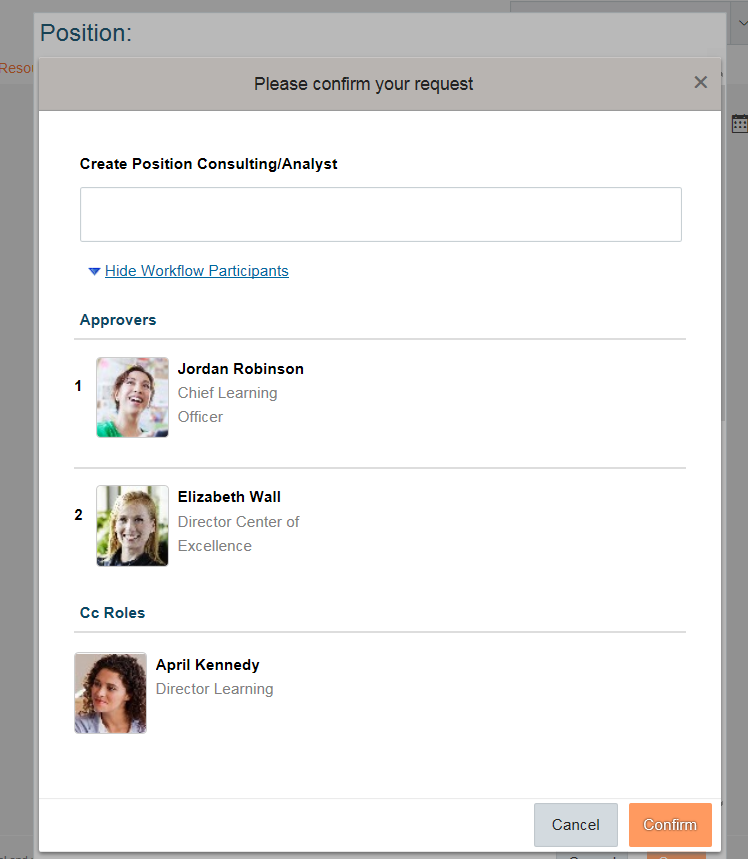
Task: Open April Kennedy's profile photo
Action: pyautogui.click(x=110, y=692)
